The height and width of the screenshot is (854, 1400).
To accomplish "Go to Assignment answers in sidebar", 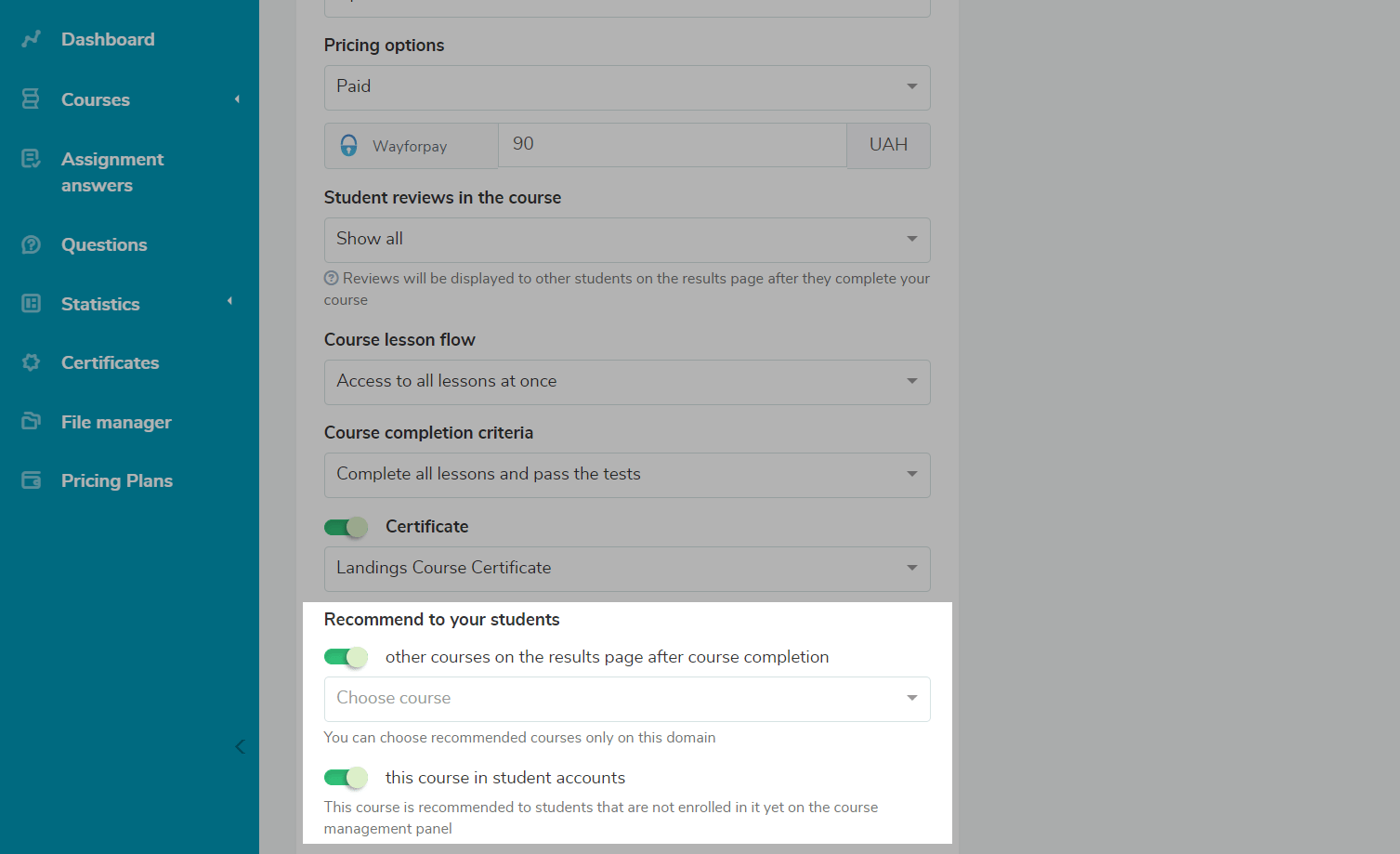I will [x=111, y=172].
